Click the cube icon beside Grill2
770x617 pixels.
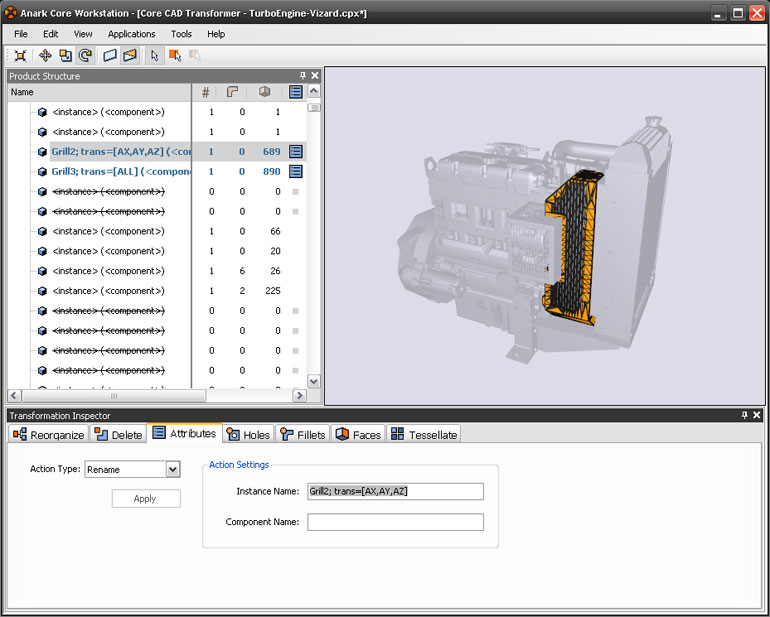[x=42, y=152]
